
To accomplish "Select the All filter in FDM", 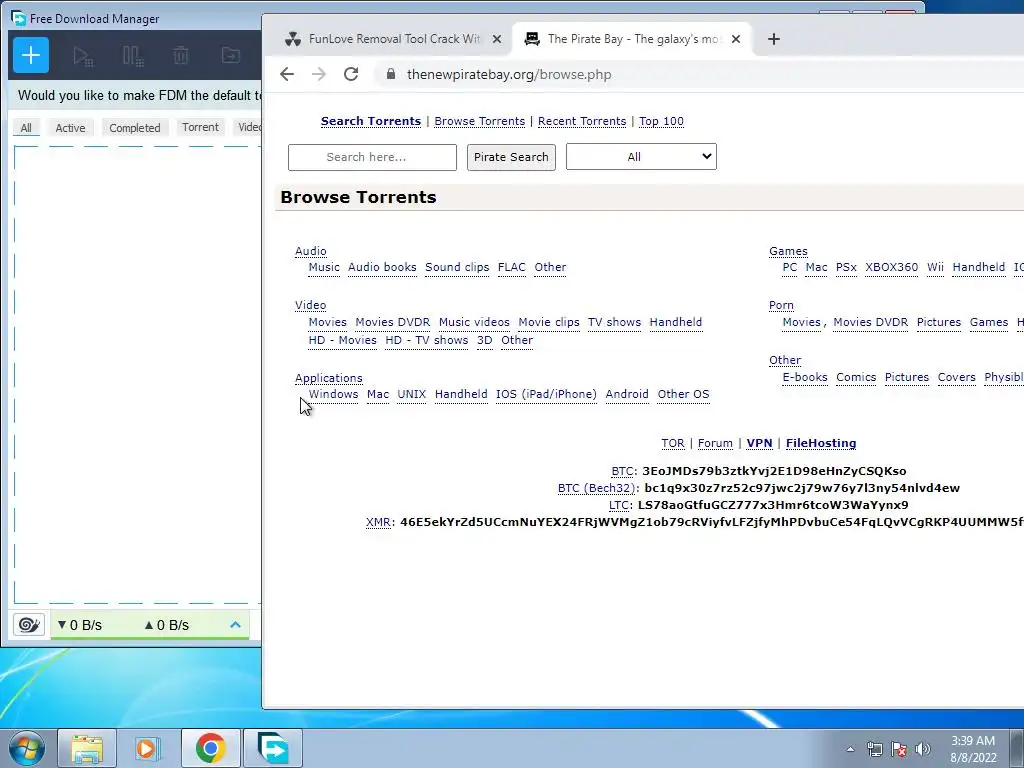I will (x=26, y=127).
